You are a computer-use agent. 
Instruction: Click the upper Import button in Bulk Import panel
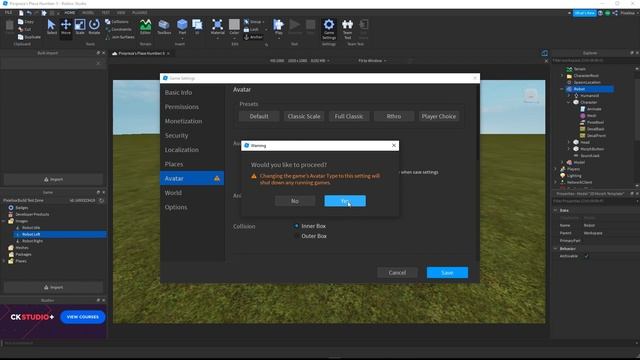[53, 180]
